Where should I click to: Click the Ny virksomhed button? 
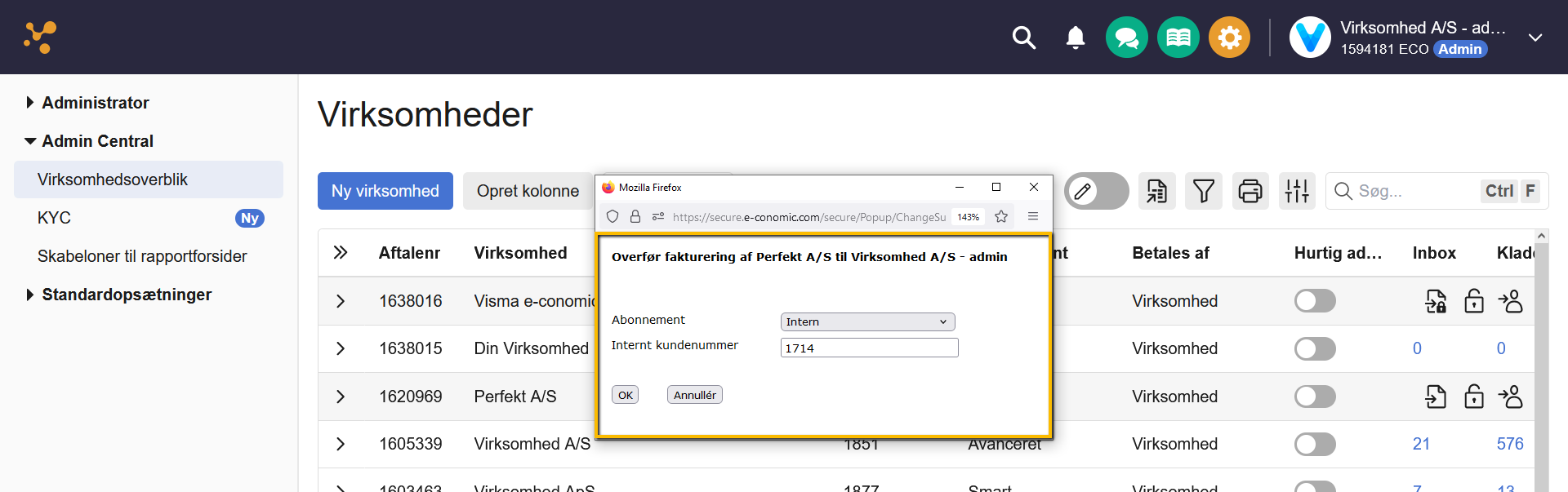pos(385,191)
